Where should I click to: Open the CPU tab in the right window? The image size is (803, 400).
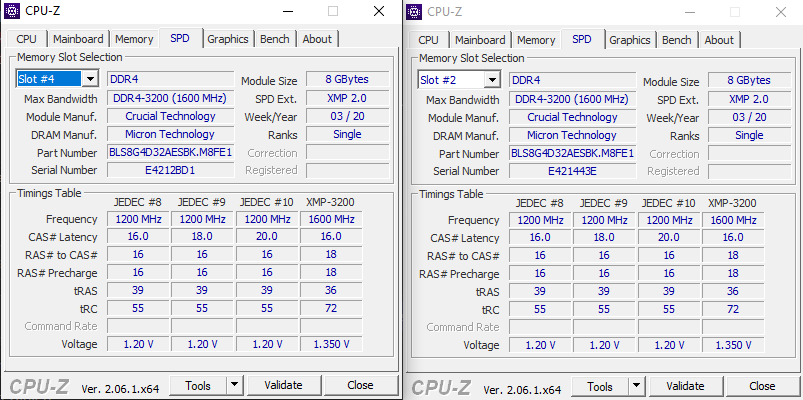429,40
